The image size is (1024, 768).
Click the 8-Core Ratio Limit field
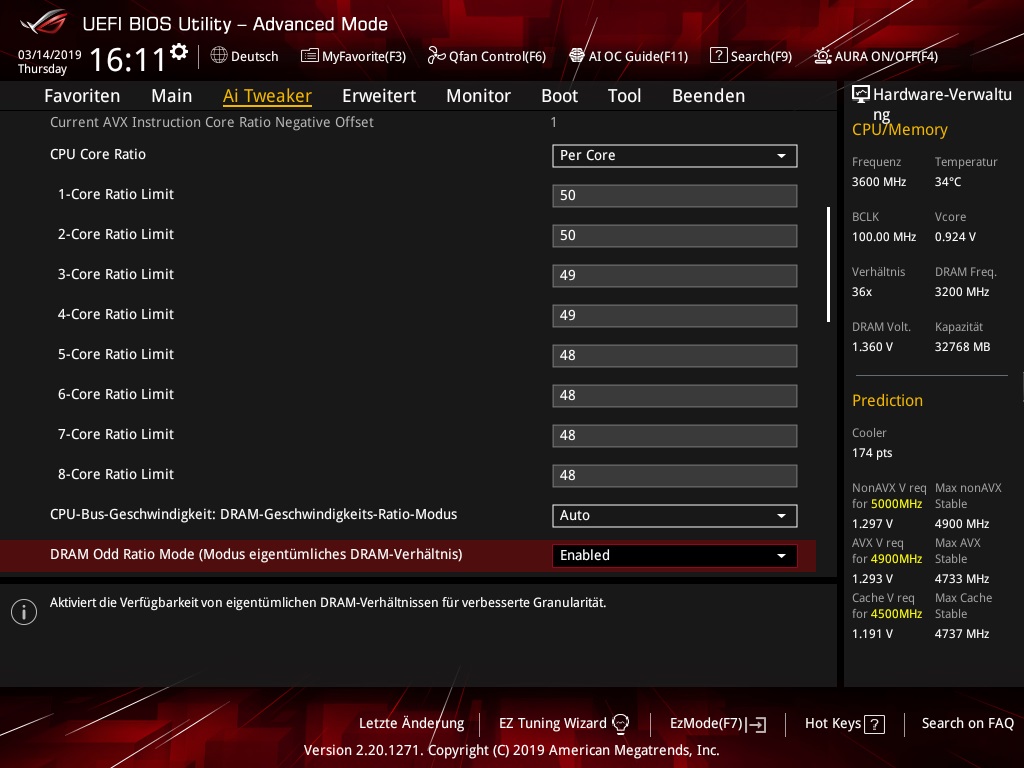tap(675, 476)
